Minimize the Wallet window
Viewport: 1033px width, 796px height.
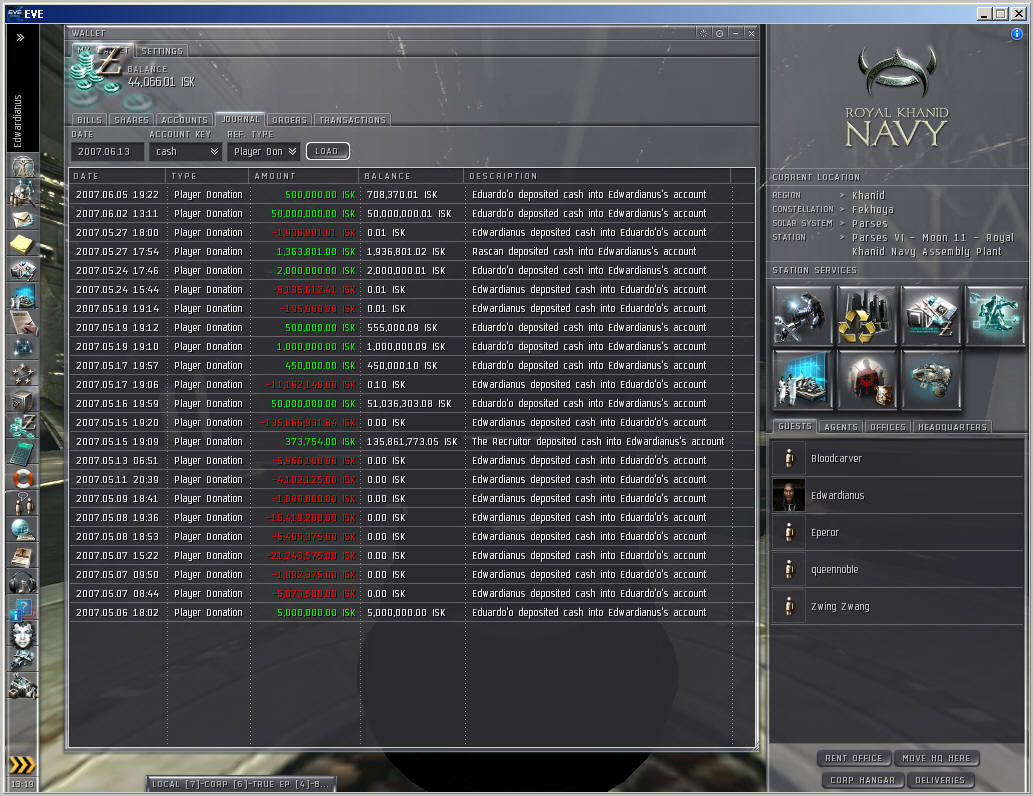coord(736,33)
